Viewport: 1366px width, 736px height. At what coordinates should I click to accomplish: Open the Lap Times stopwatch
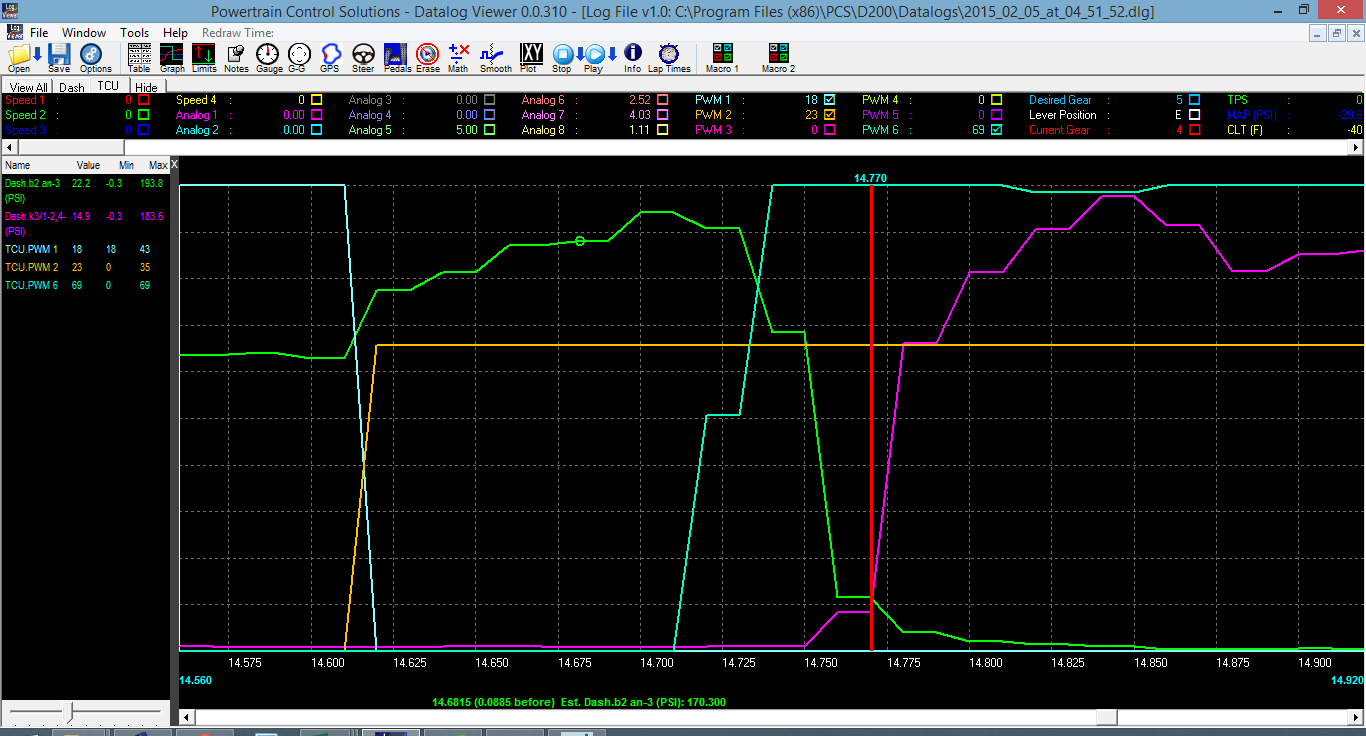[x=669, y=56]
